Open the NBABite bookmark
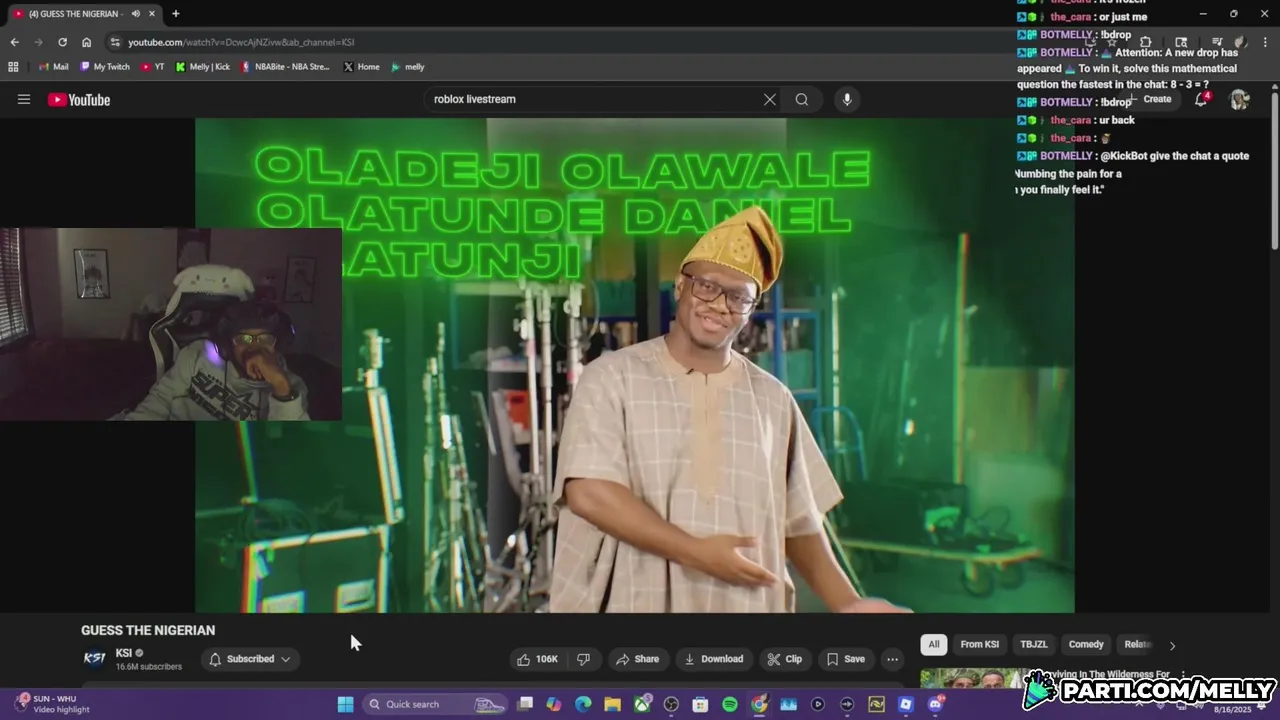 285,67
